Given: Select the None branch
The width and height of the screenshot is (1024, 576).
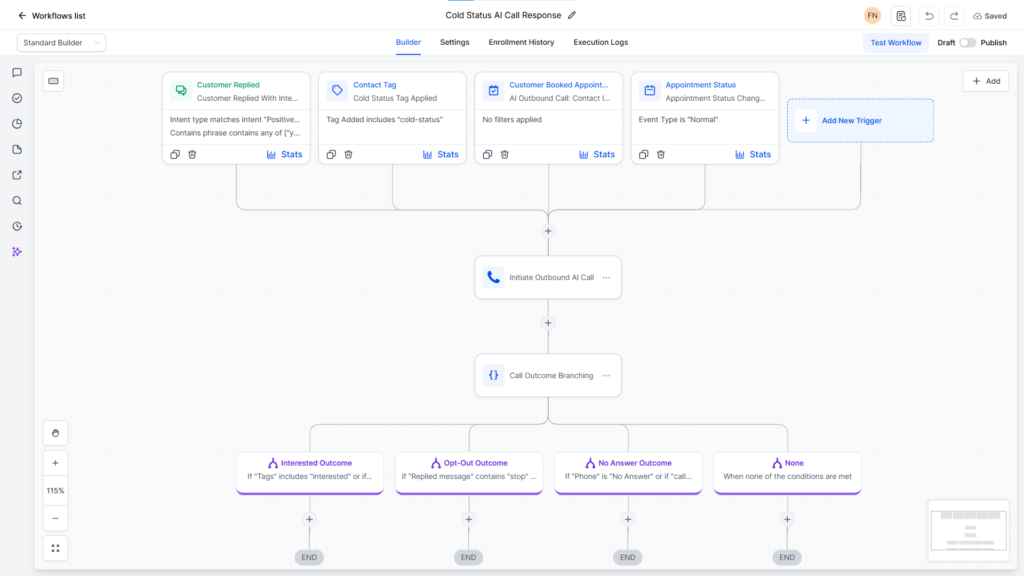Looking at the screenshot, I should tap(788, 472).
